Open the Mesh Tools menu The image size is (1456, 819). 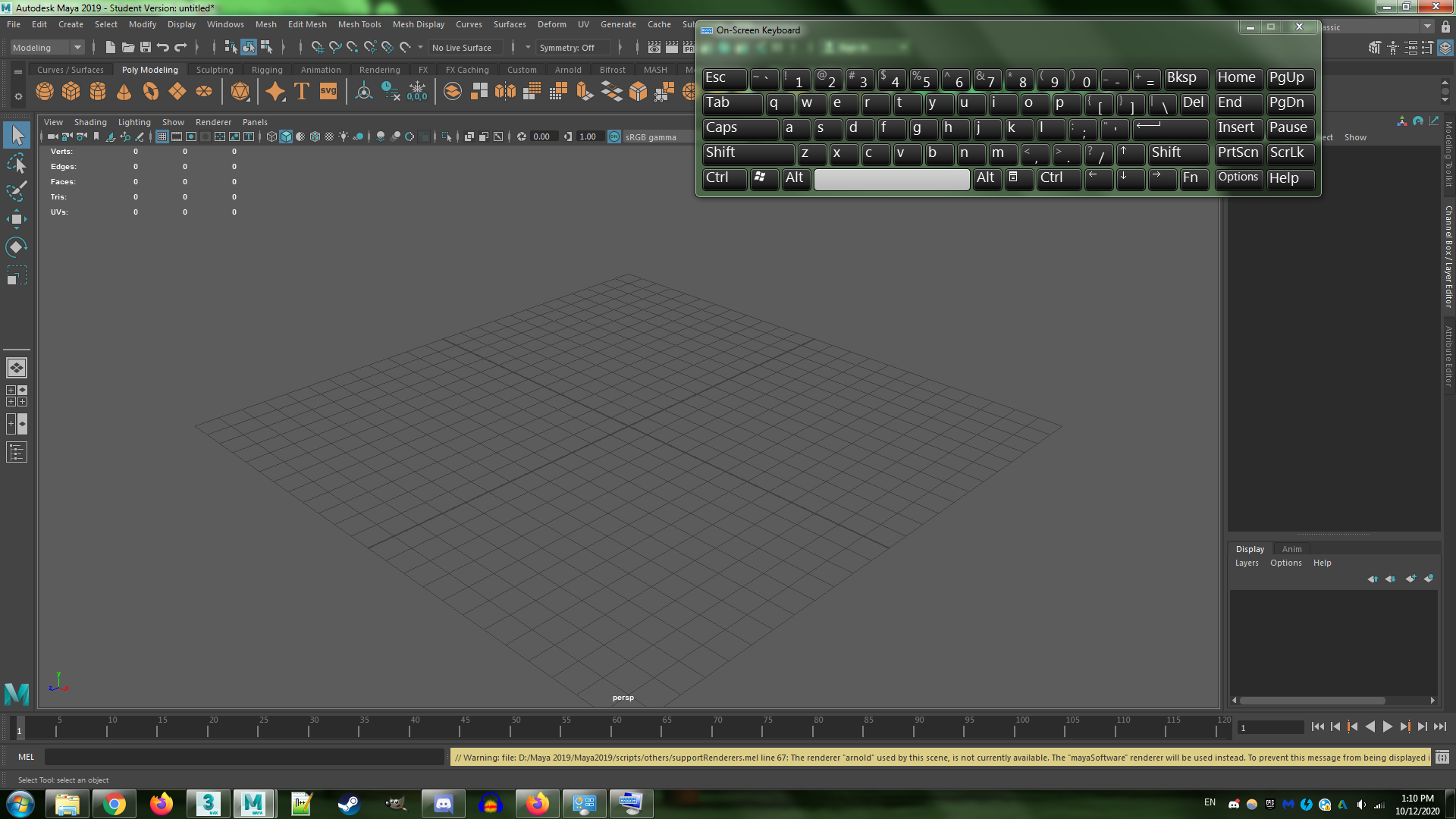click(359, 24)
